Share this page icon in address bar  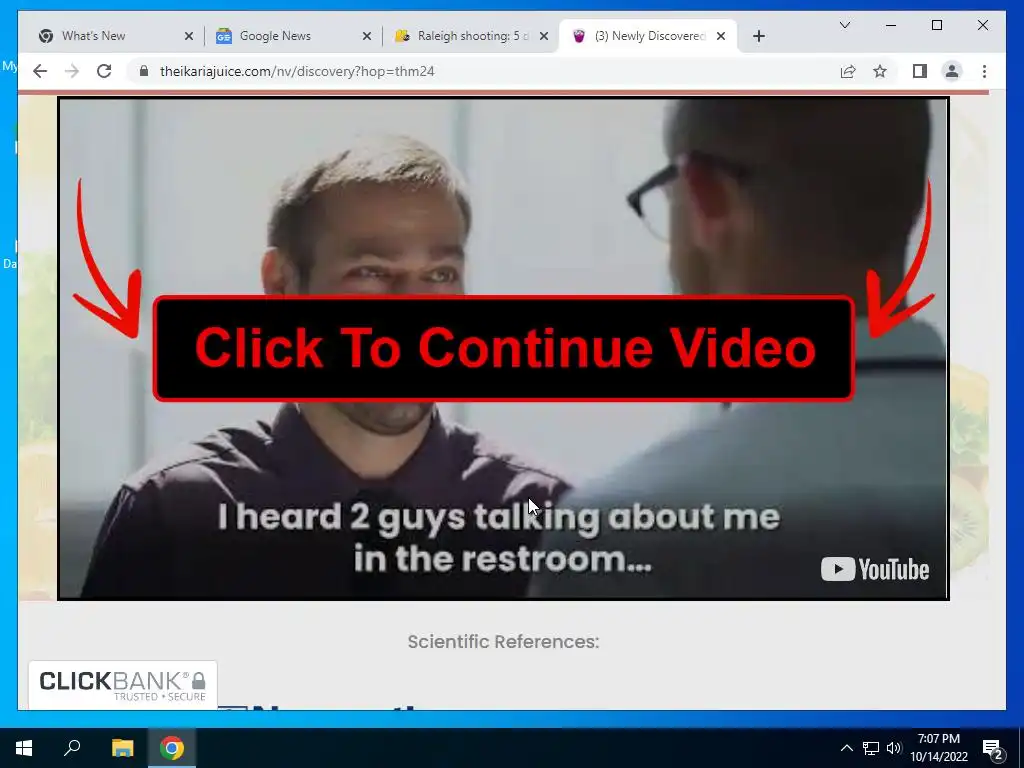(x=848, y=71)
